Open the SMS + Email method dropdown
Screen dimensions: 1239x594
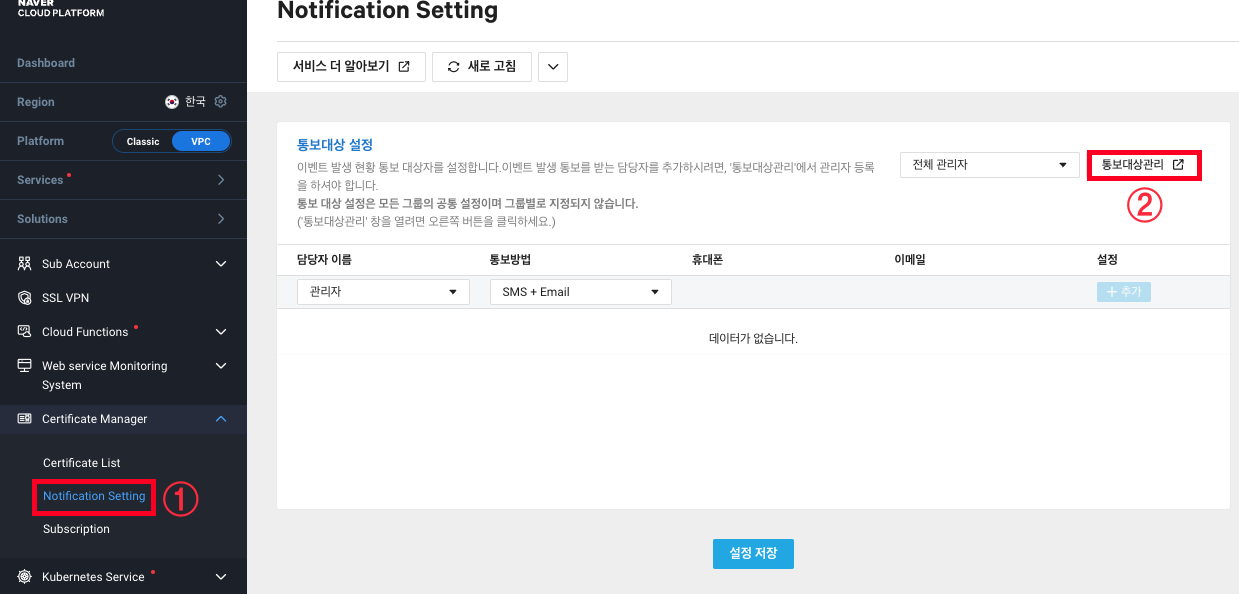tap(580, 292)
